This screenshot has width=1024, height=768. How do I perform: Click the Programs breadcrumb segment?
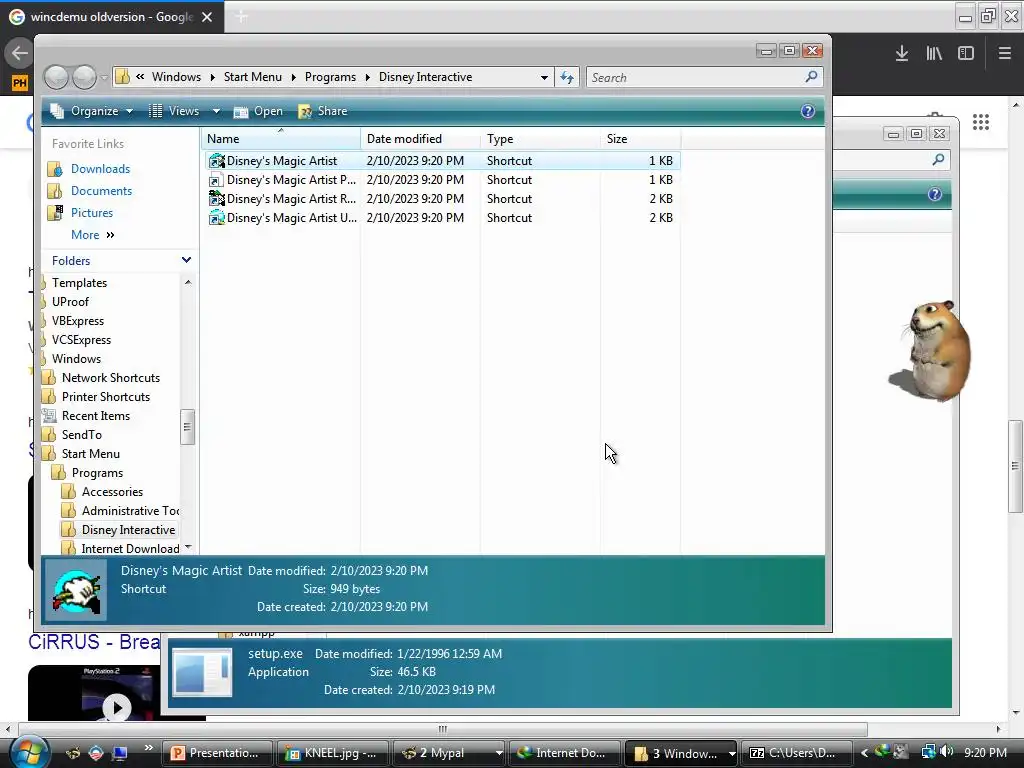point(330,77)
